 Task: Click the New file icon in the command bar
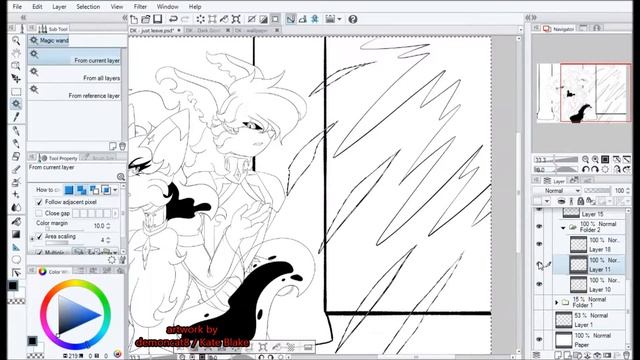pyautogui.click(x=134, y=19)
